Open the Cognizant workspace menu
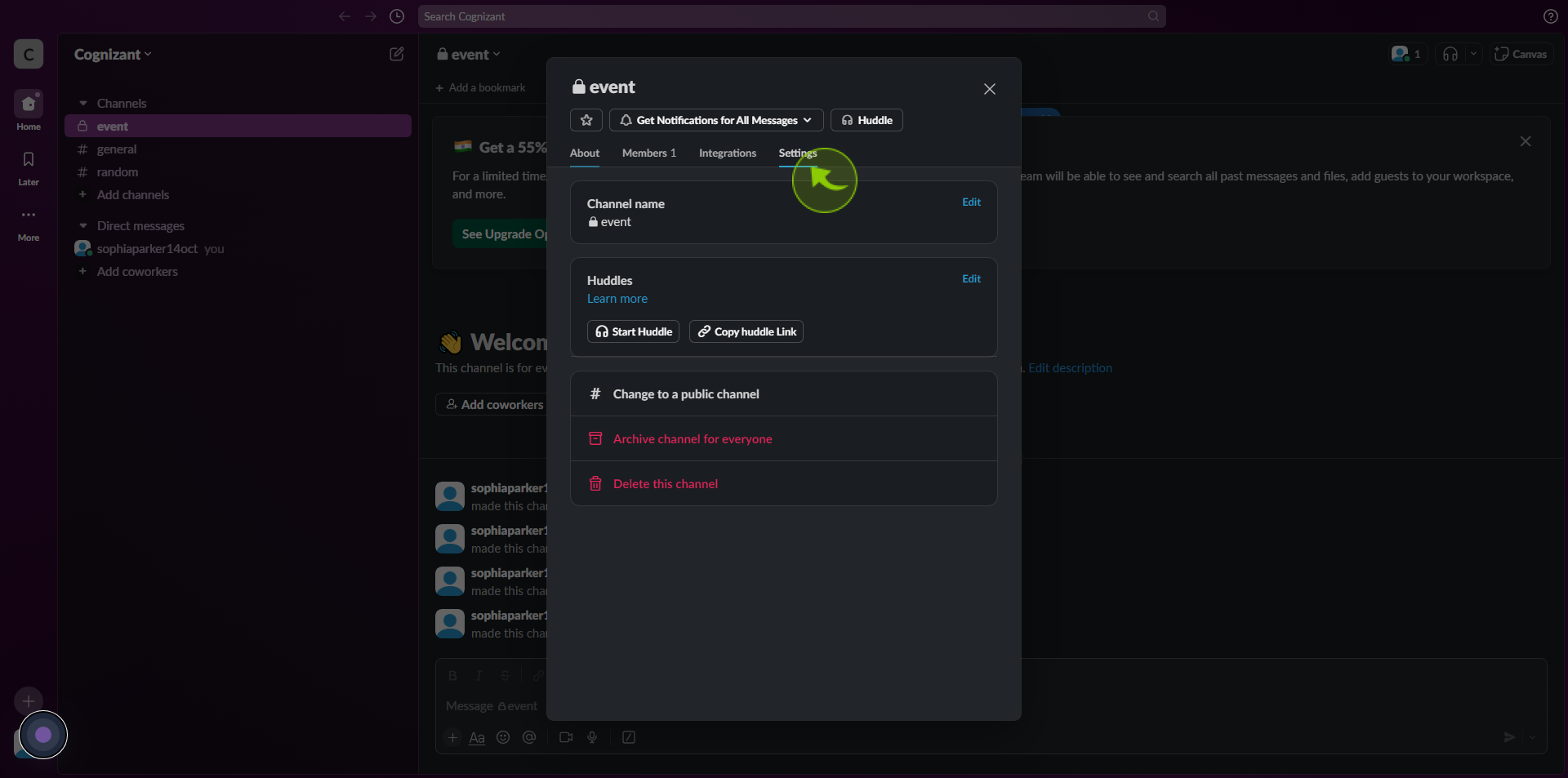1568x778 pixels. [113, 55]
